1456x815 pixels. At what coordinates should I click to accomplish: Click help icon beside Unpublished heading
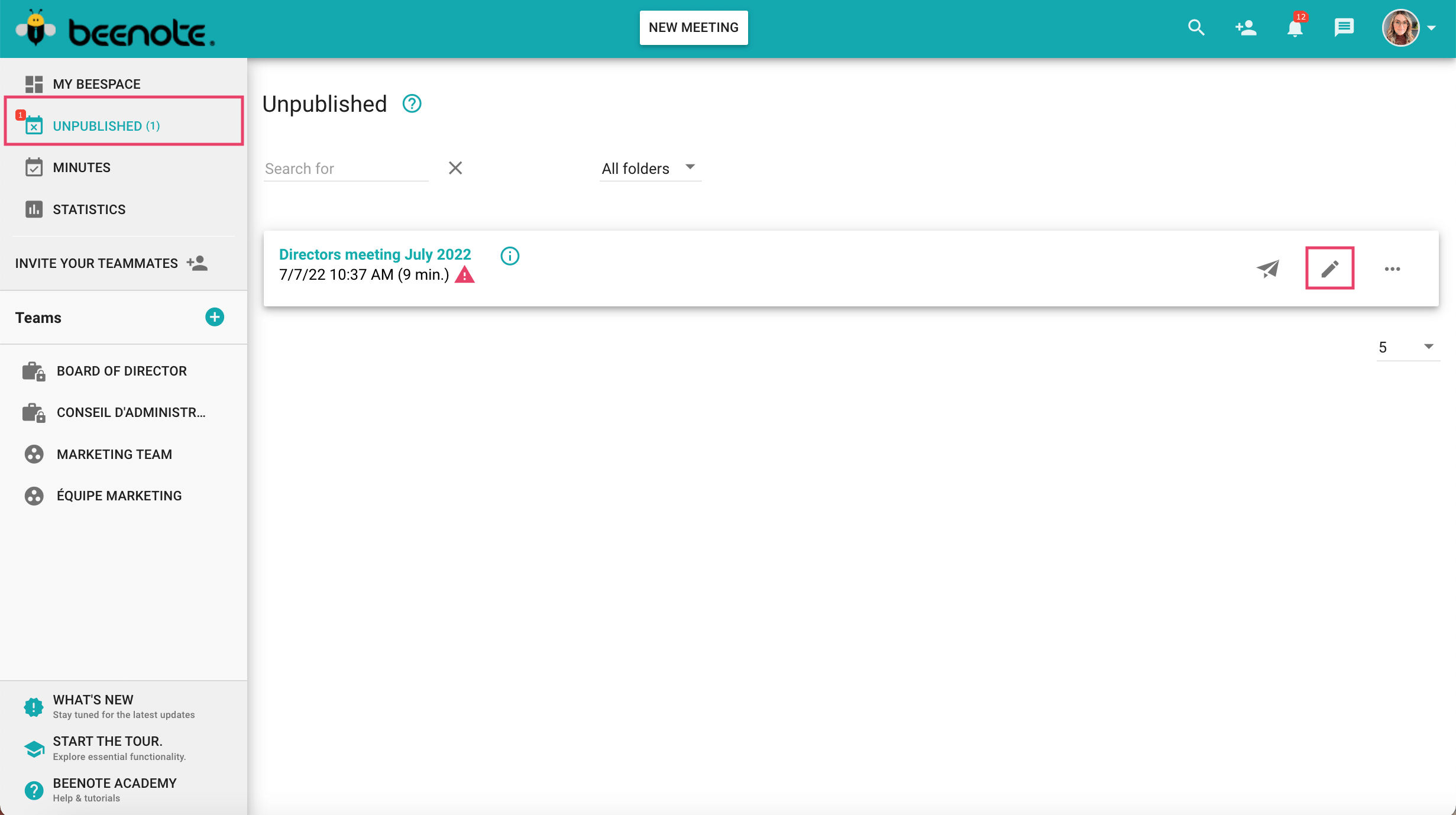click(x=412, y=104)
